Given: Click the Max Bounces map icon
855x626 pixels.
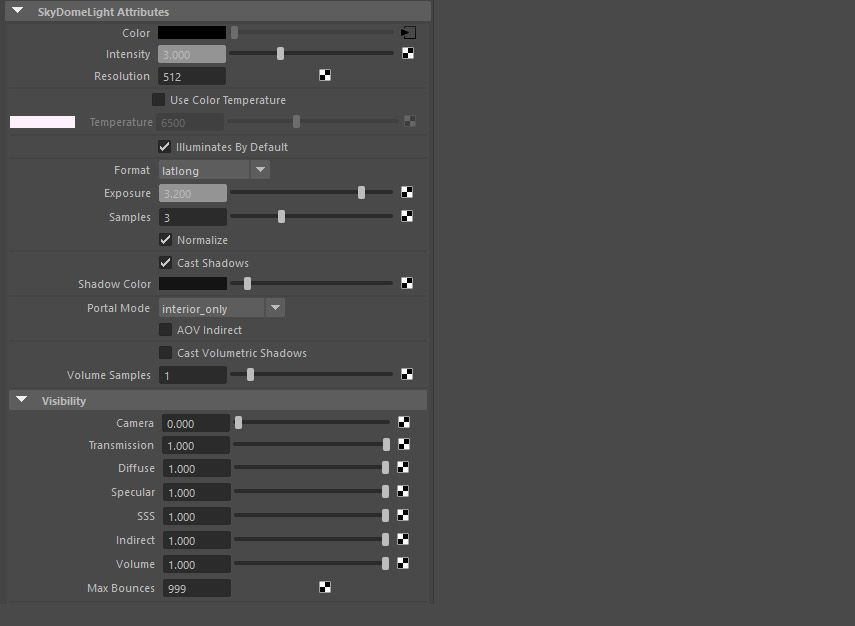Looking at the screenshot, I should [x=325, y=588].
